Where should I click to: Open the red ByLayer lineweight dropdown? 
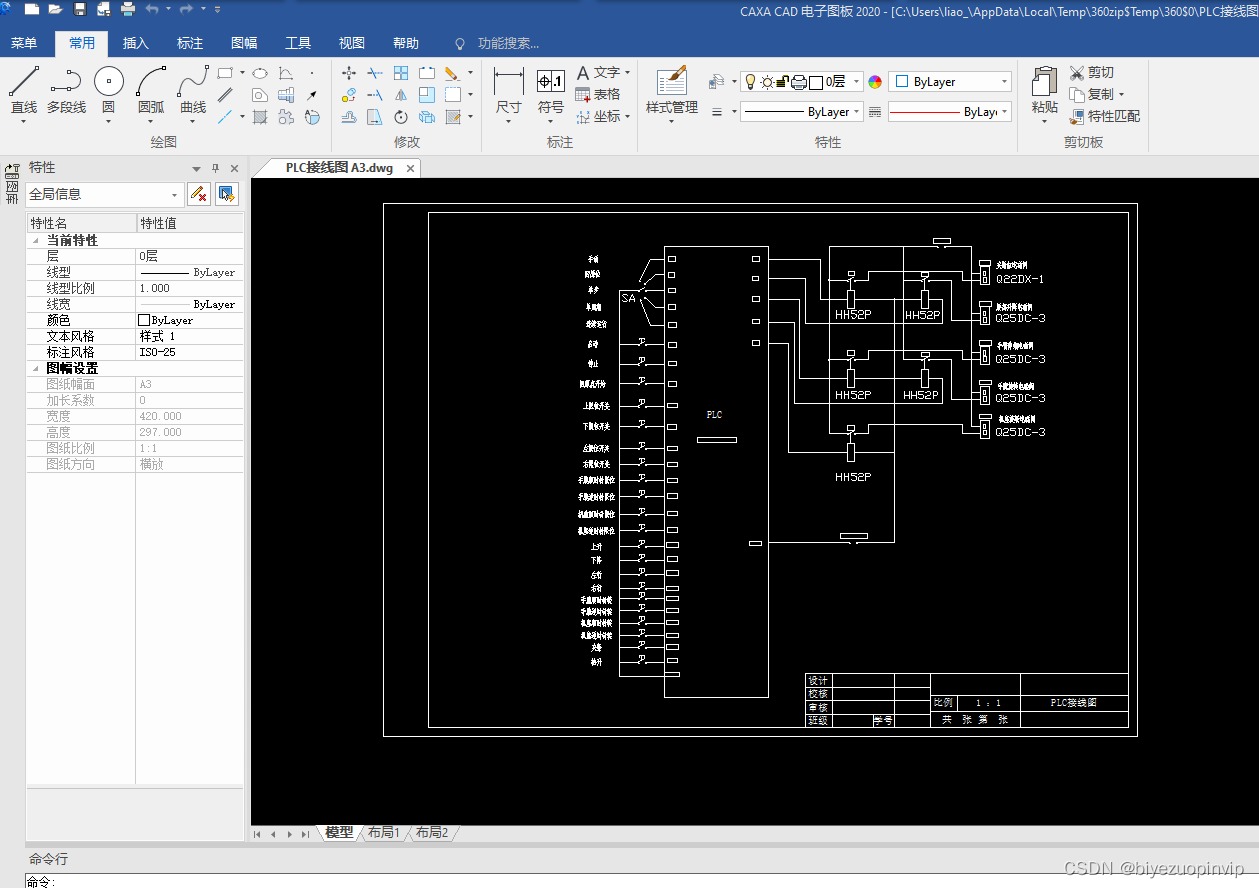pos(1004,112)
